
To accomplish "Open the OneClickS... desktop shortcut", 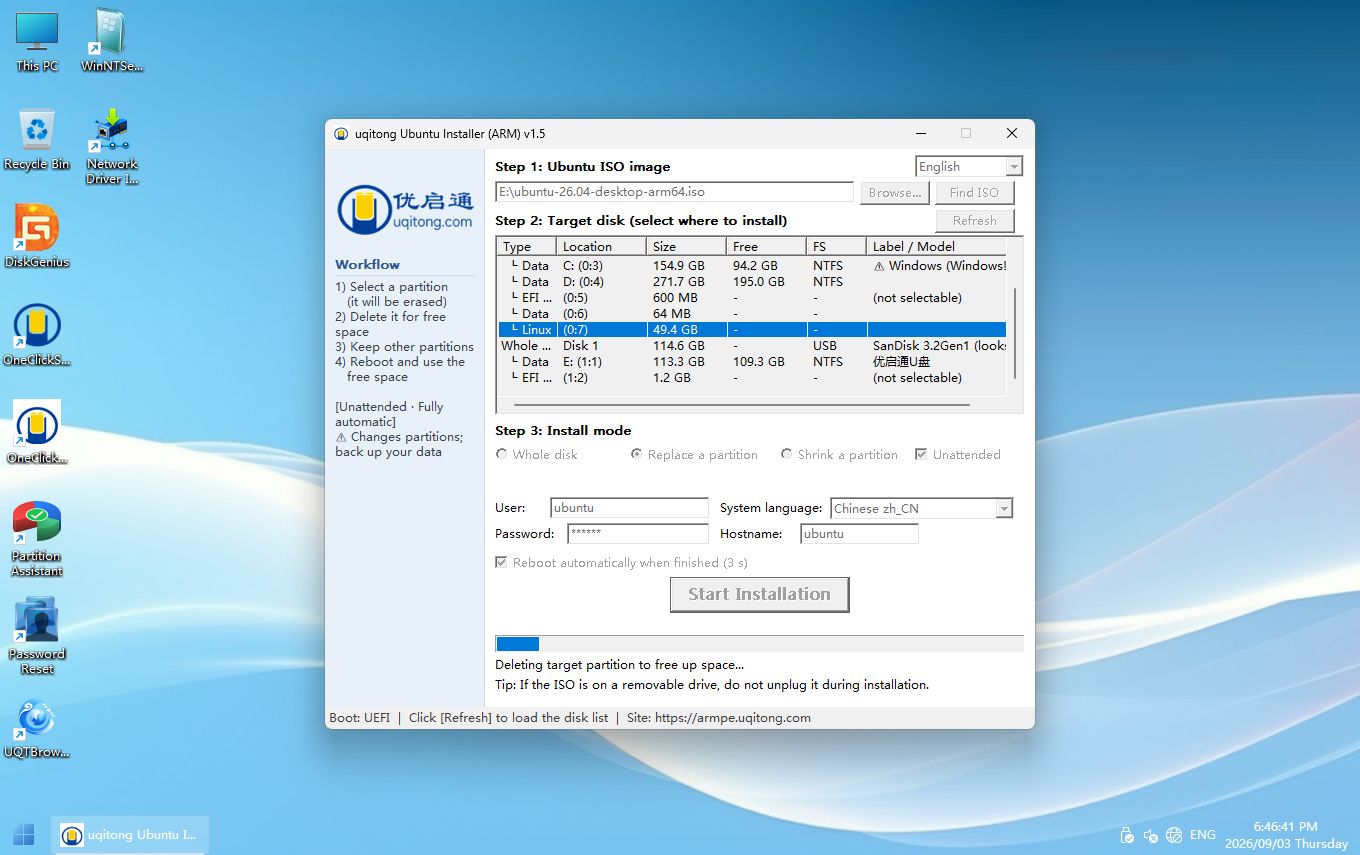I will coord(37,335).
